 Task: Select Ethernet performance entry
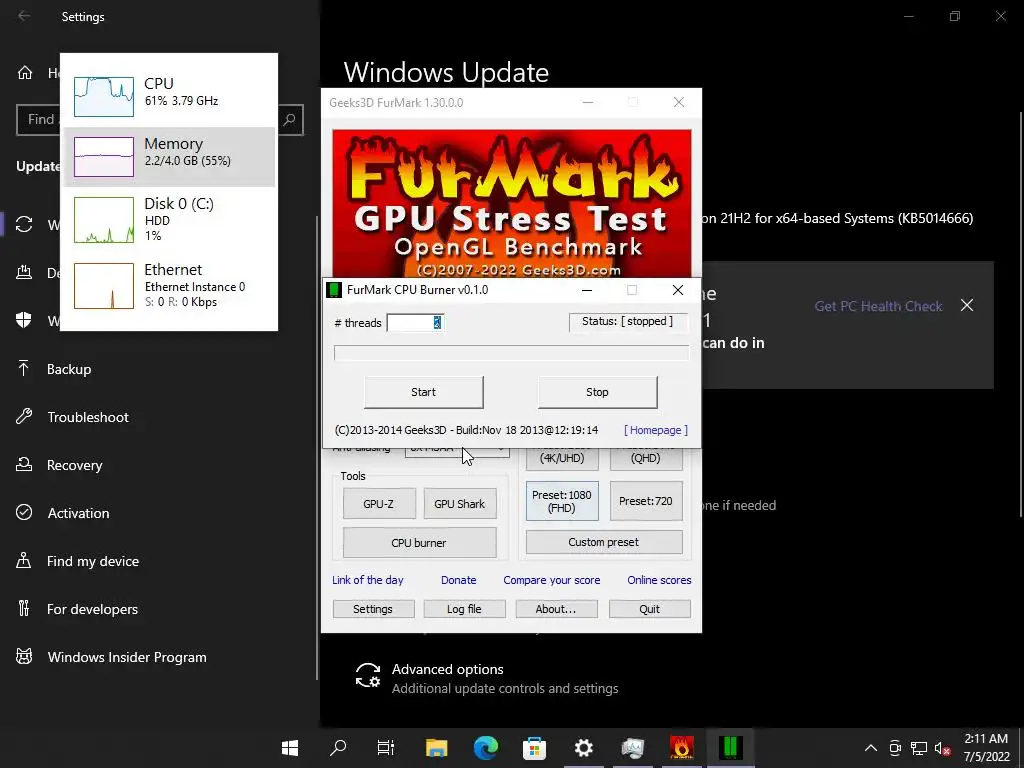169,286
